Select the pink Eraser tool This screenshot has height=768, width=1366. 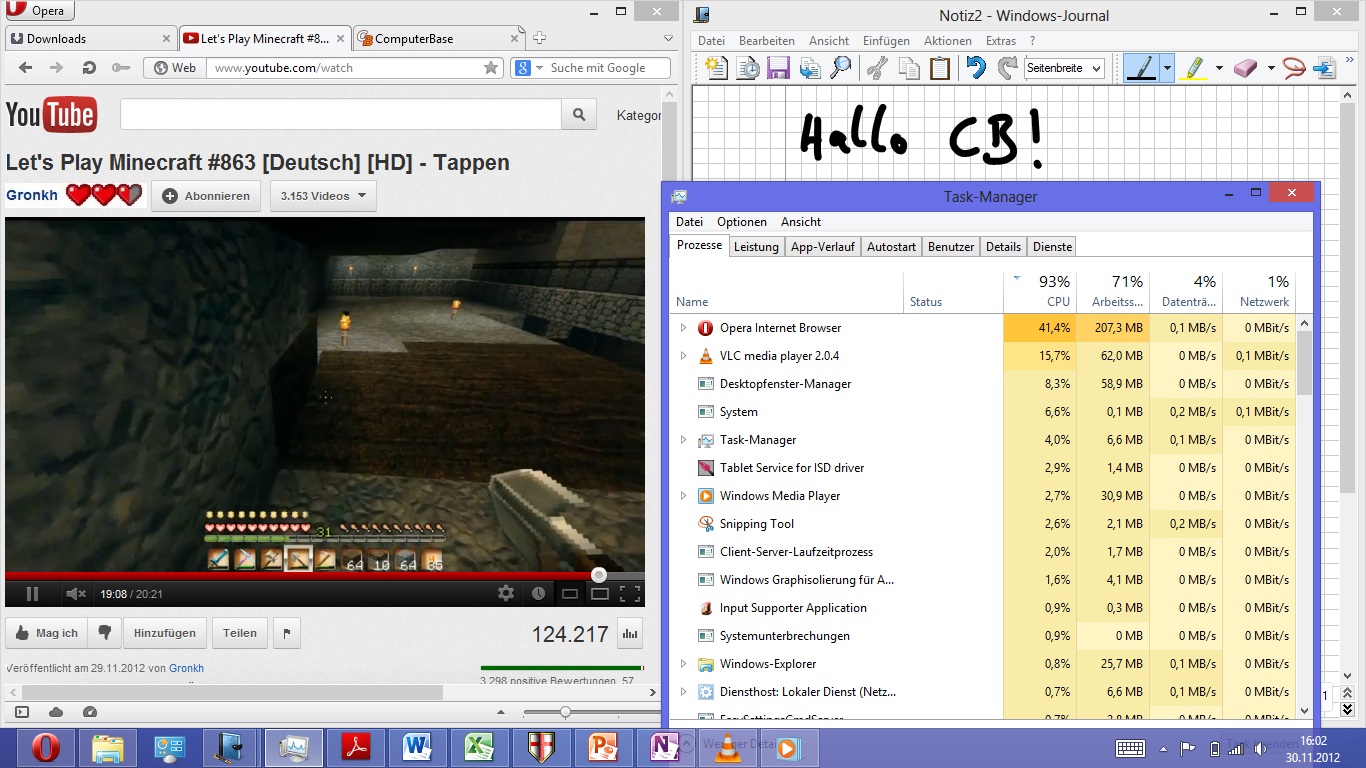pos(1245,68)
